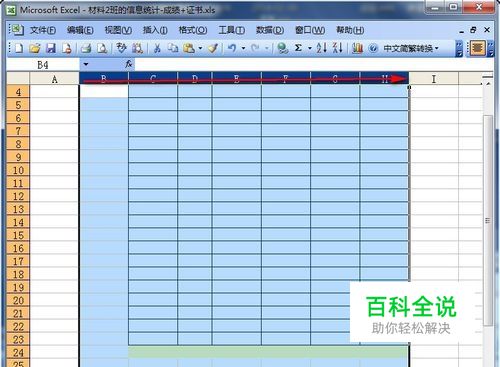Toggle the center alignment button

pos(477,48)
